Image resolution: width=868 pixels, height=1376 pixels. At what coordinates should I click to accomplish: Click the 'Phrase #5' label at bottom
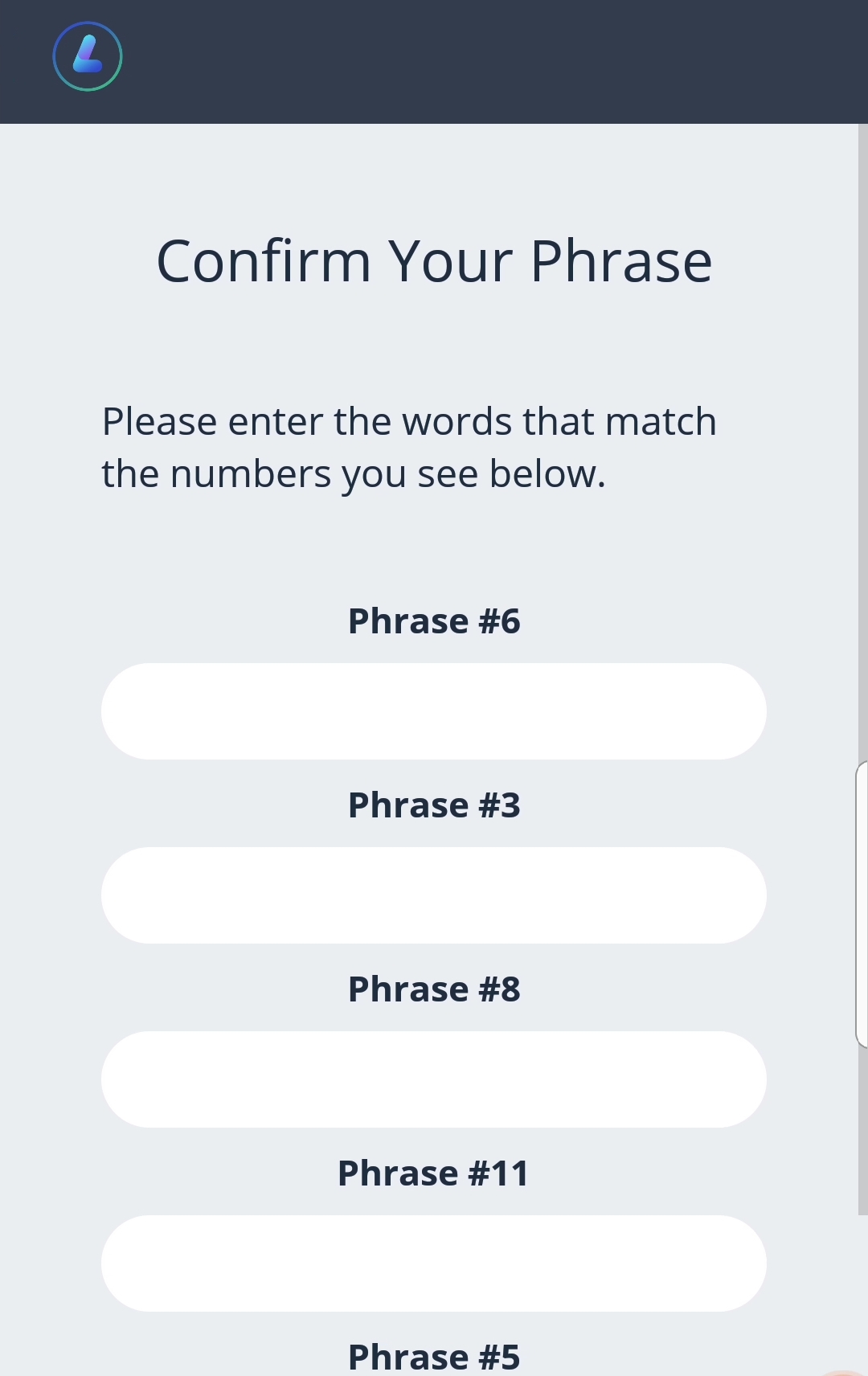[x=434, y=1357]
